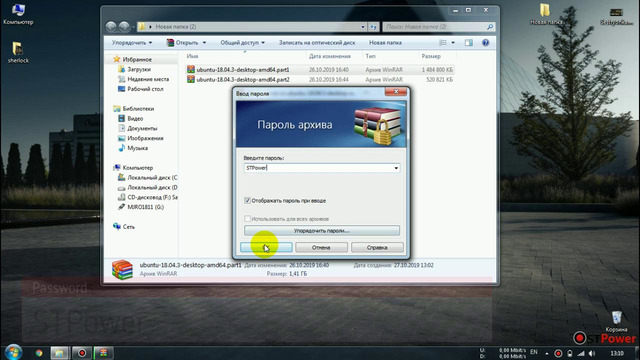Select Избранное in the sidebar

pyautogui.click(x=137, y=60)
